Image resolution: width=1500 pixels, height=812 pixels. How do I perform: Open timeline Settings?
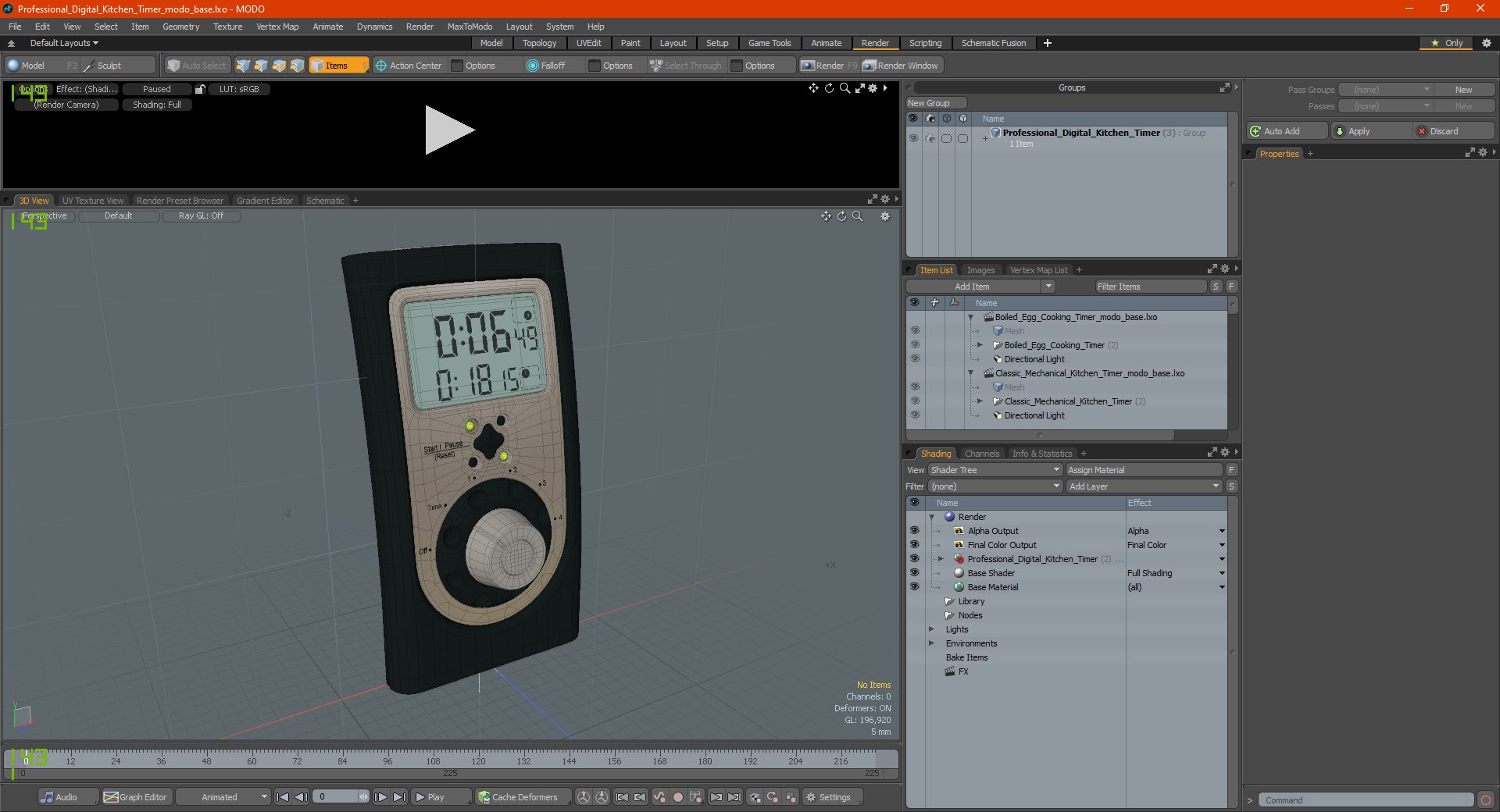pos(833,797)
